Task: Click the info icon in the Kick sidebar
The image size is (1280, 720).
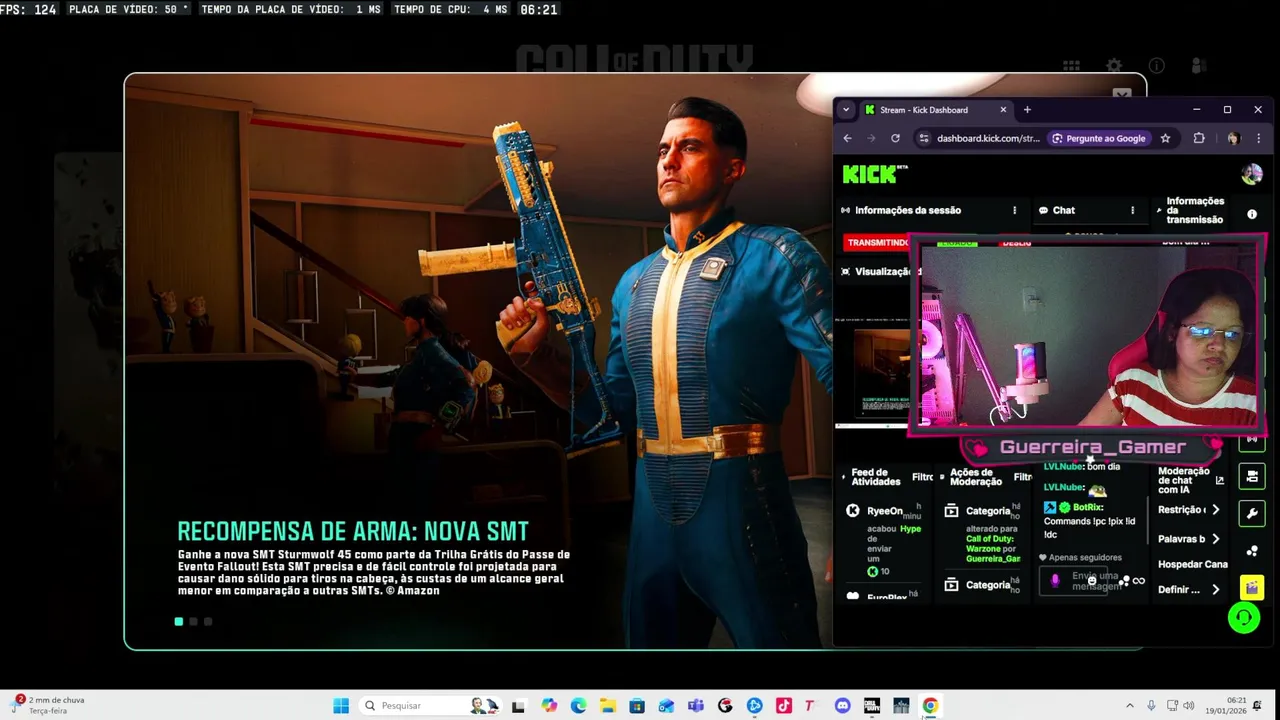Action: pos(1252,214)
